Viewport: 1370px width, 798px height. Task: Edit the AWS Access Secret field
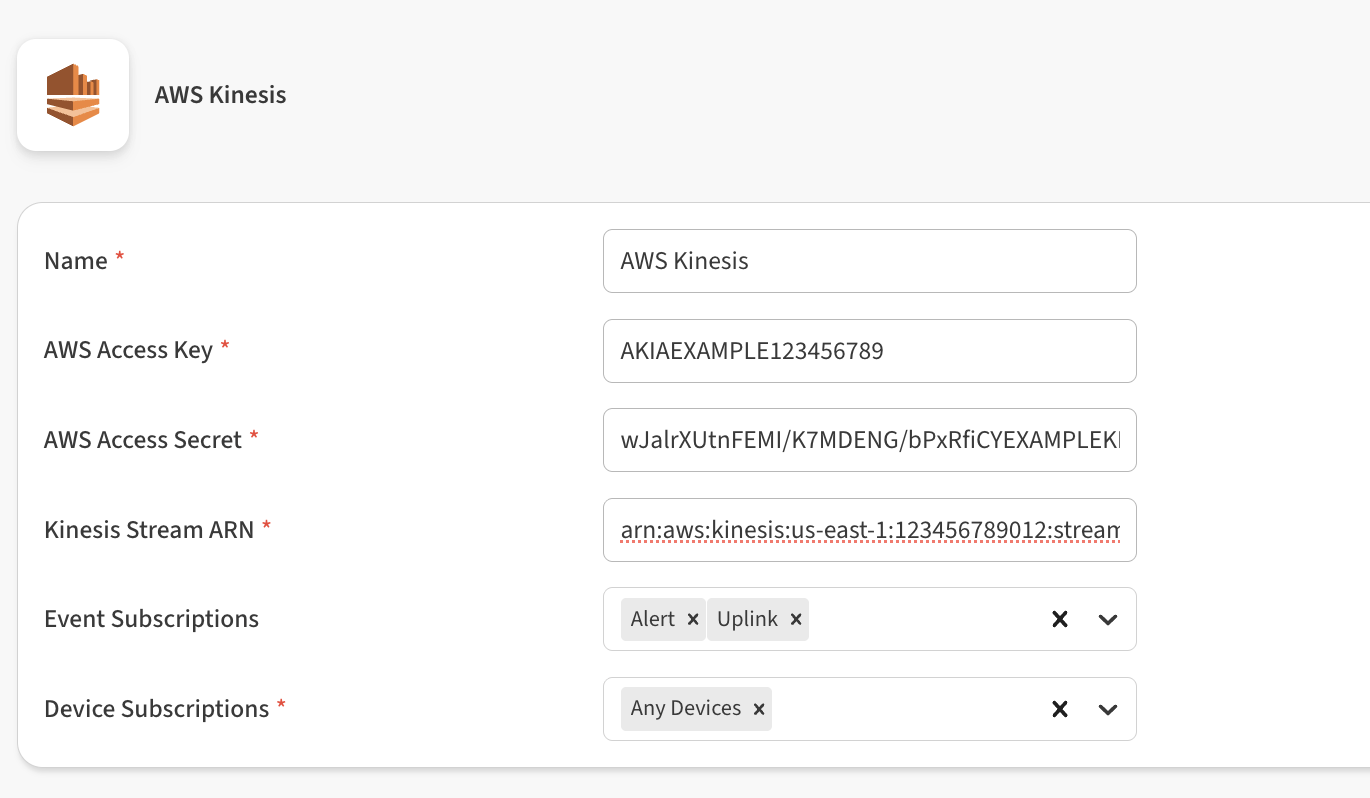[869, 440]
